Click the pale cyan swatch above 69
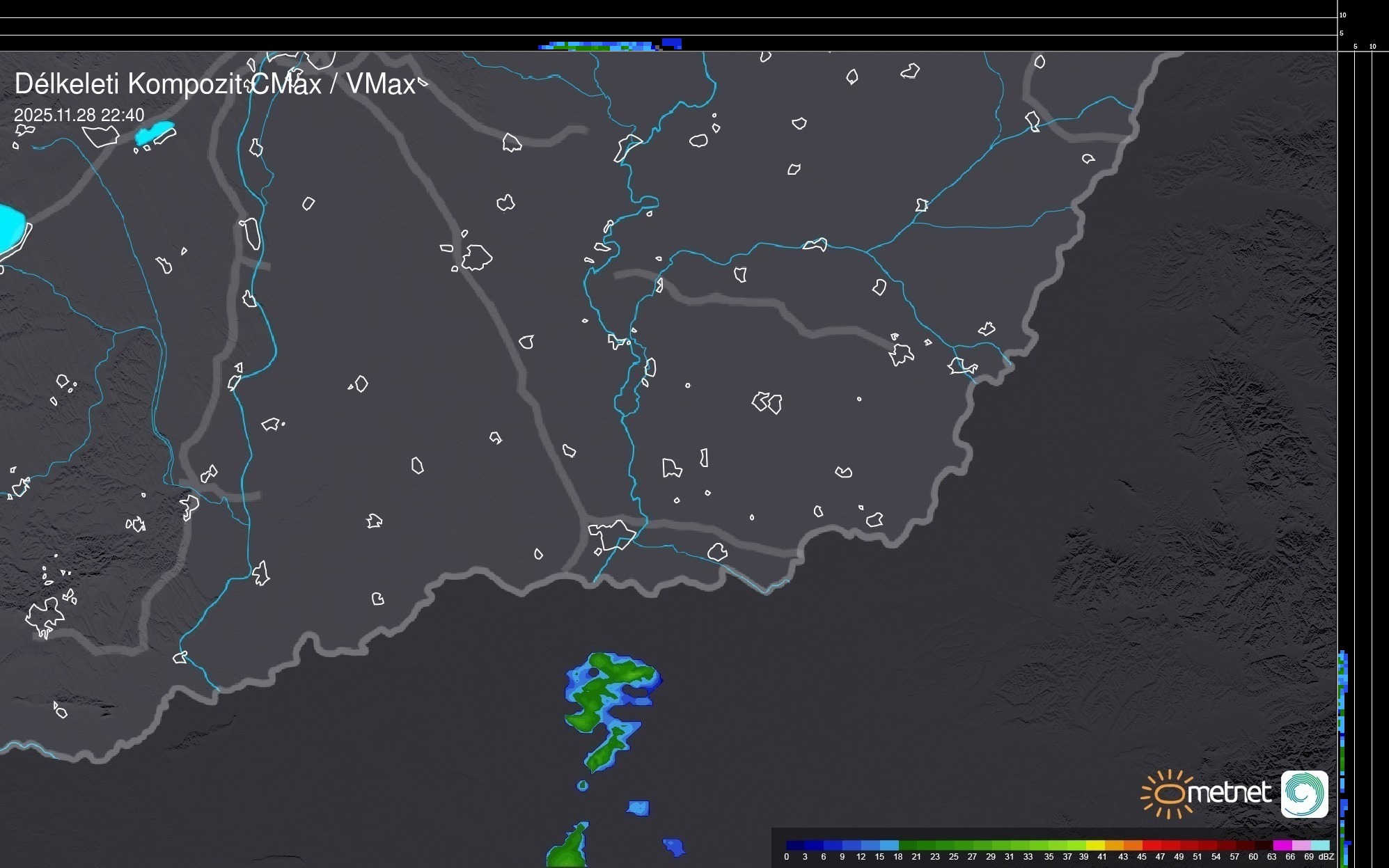This screenshot has width=1389, height=868. pyautogui.click(x=1319, y=845)
